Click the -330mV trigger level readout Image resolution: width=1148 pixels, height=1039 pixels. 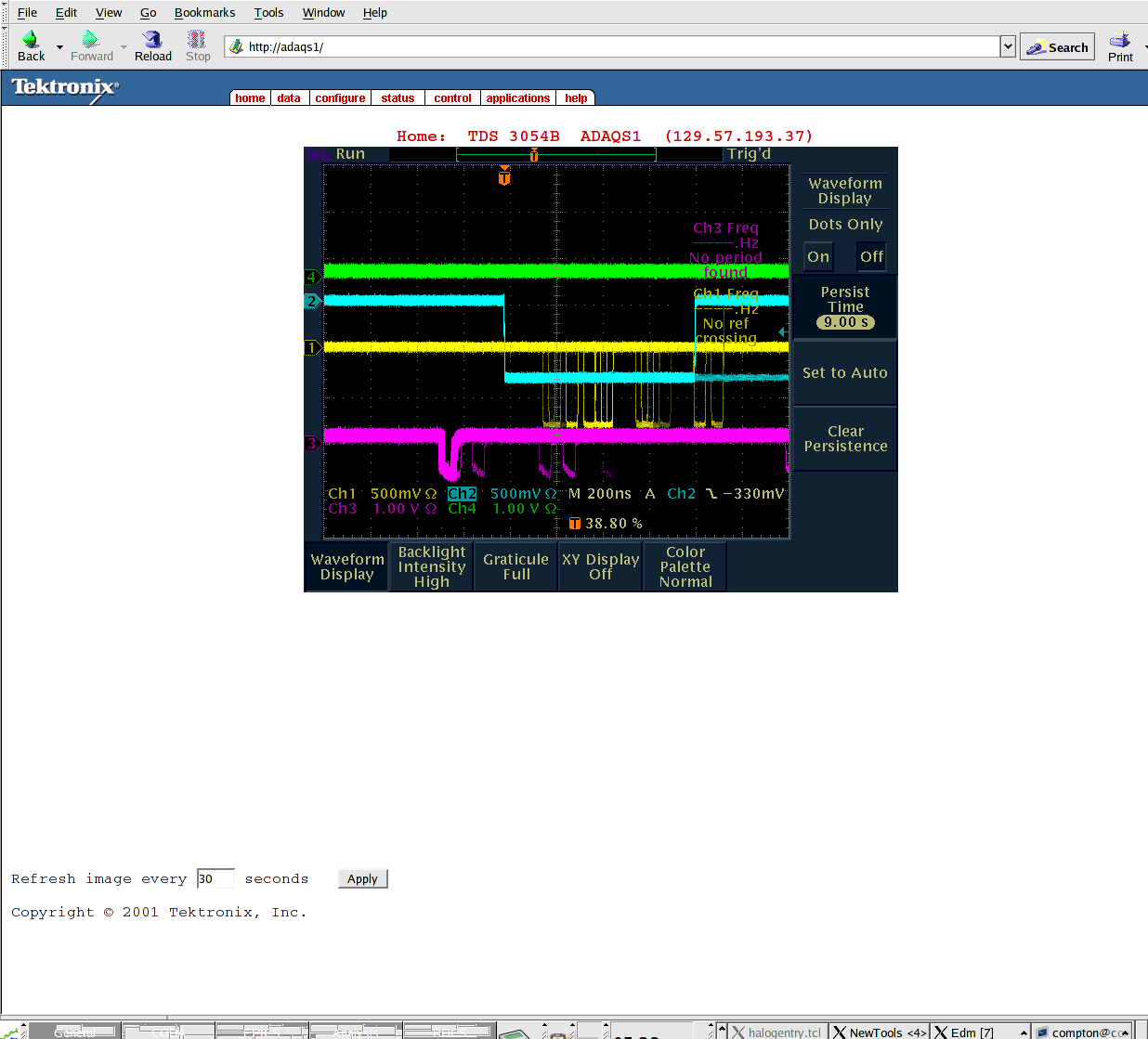(x=753, y=494)
